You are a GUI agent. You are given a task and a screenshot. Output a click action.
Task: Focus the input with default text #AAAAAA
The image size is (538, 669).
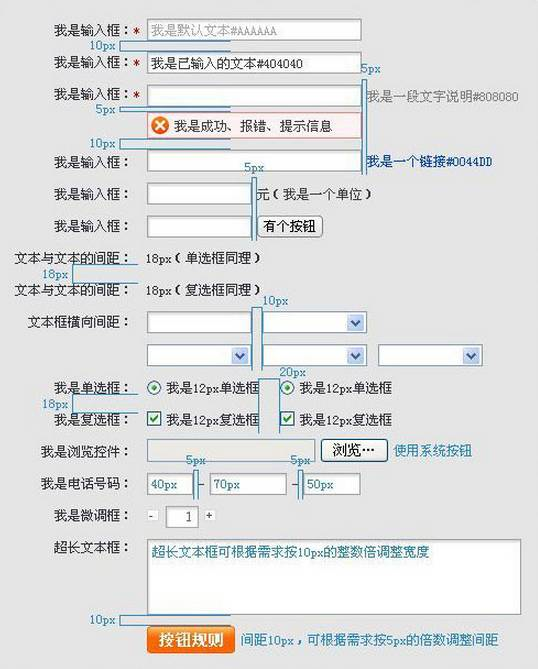[254, 30]
